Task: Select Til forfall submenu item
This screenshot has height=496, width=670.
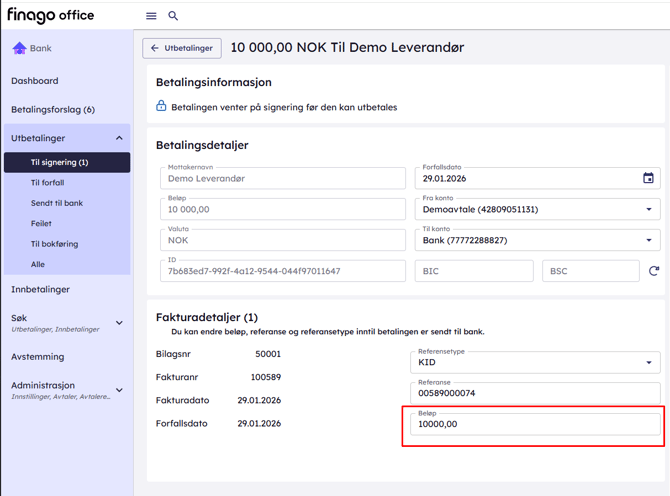Action: point(47,183)
